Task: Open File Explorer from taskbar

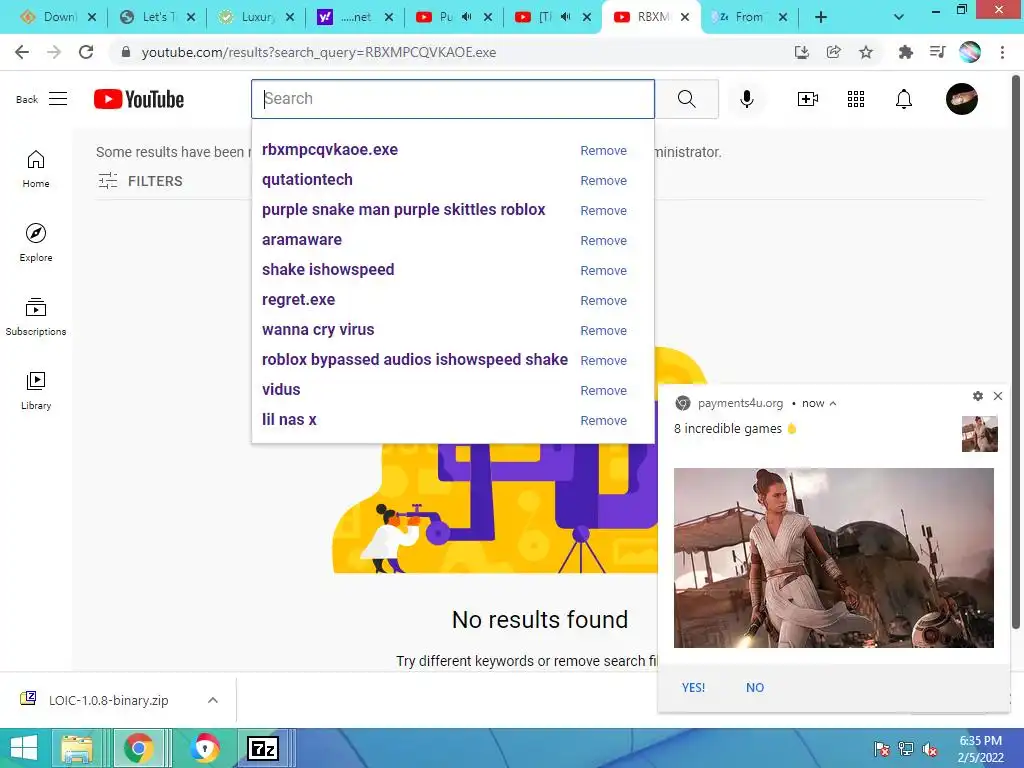Action: coord(77,748)
